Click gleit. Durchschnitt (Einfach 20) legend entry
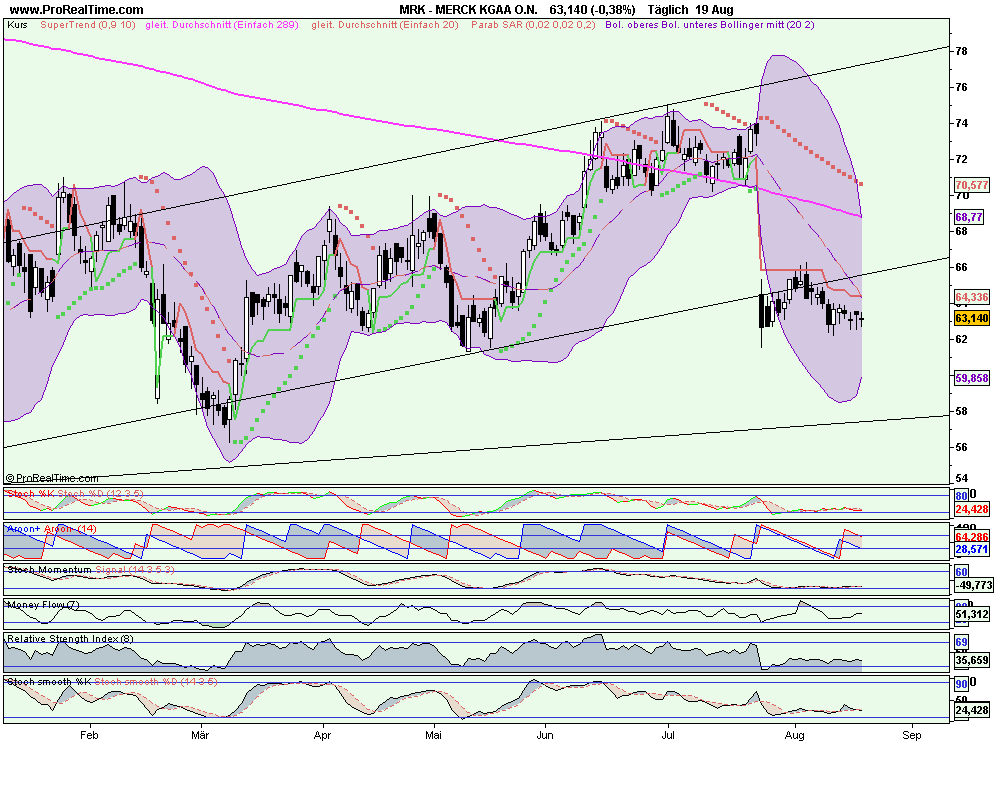 (385, 25)
